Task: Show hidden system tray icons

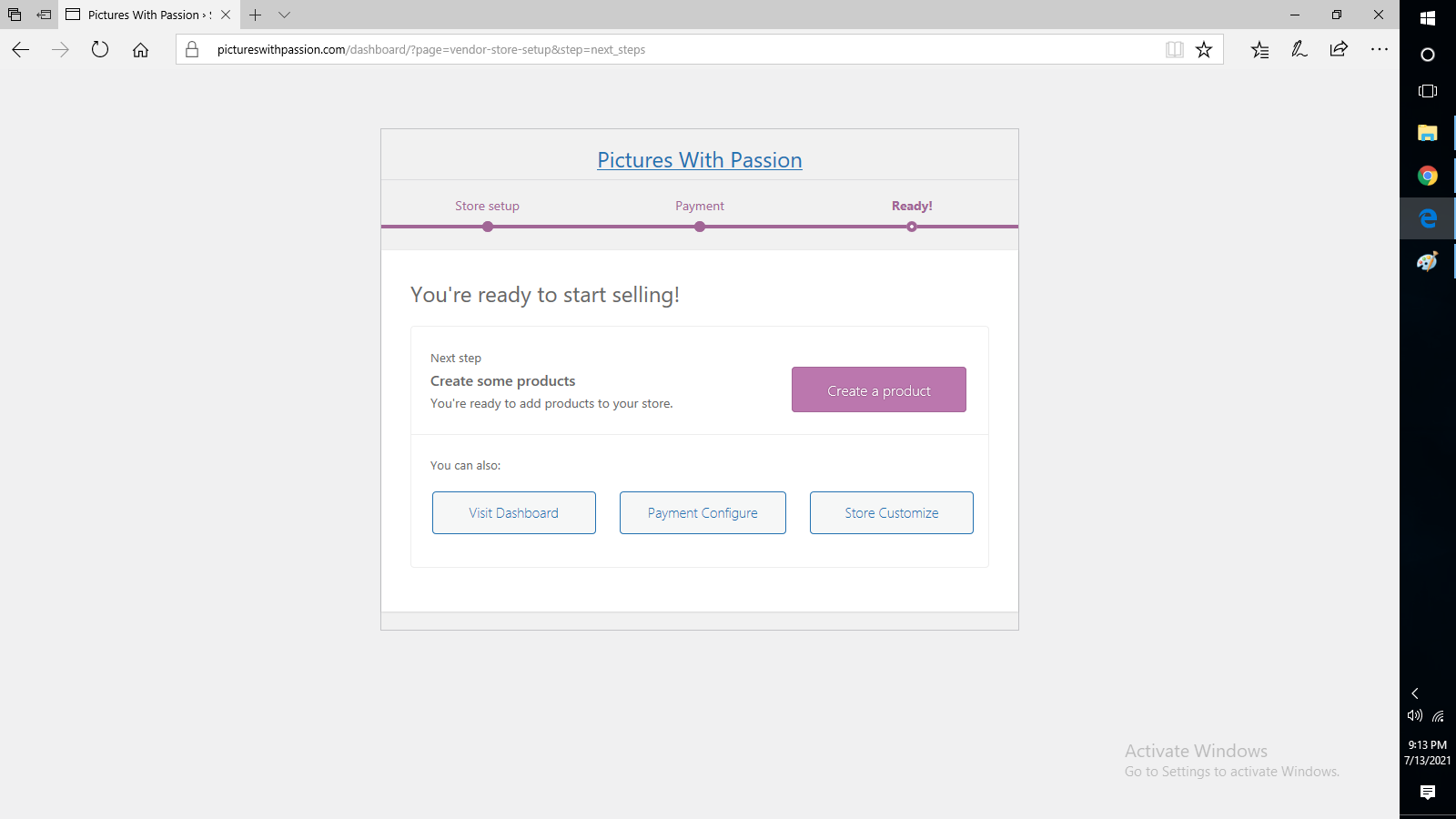Action: click(1415, 693)
